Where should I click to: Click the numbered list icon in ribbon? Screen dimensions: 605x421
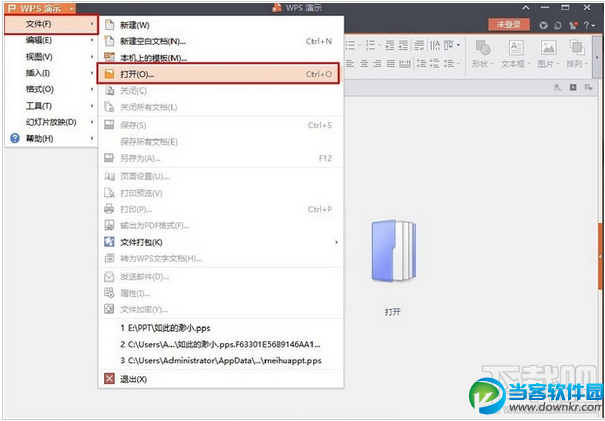pyautogui.click(x=370, y=45)
